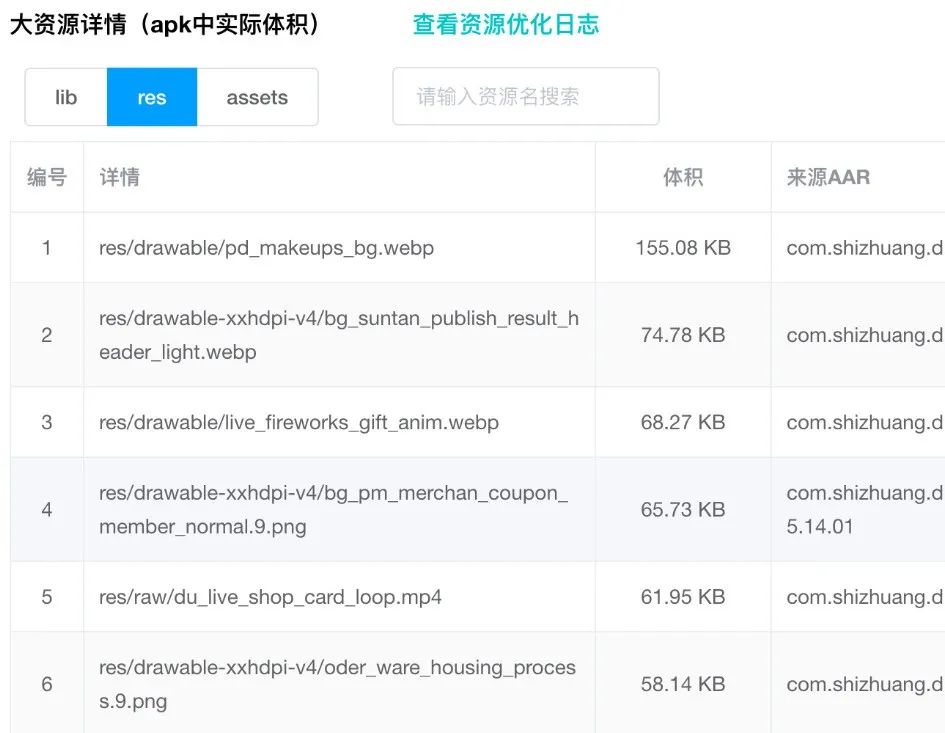Click the 体积 column header
This screenshot has height=733, width=945.
pyautogui.click(x=683, y=177)
